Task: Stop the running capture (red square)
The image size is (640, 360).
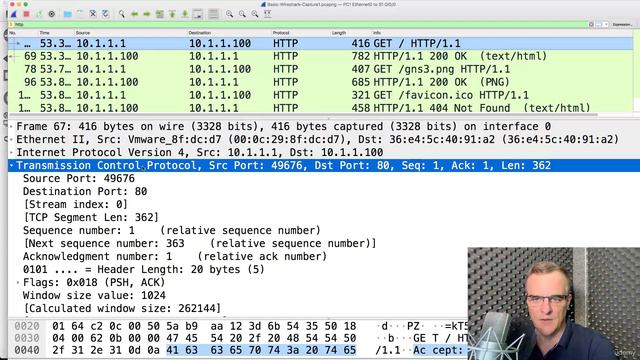Action: (27, 14)
